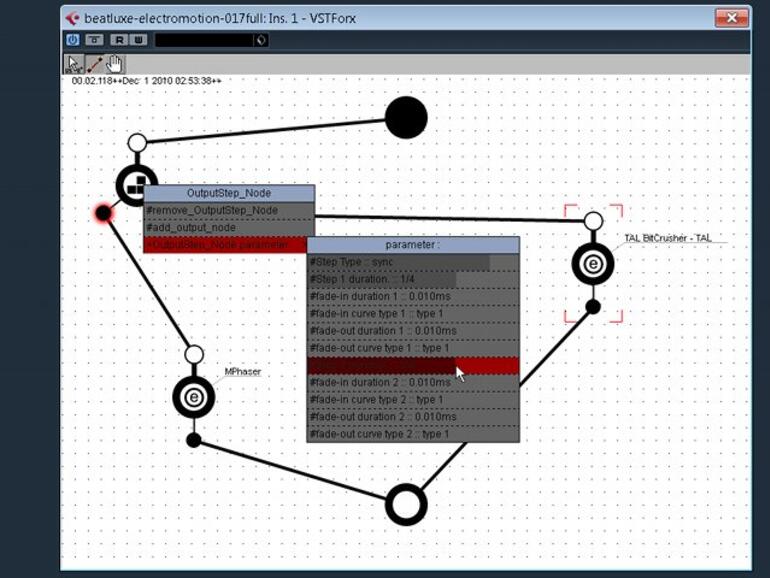Close the VSTForx plugin window
Viewport: 770px width, 578px height.
[x=732, y=18]
